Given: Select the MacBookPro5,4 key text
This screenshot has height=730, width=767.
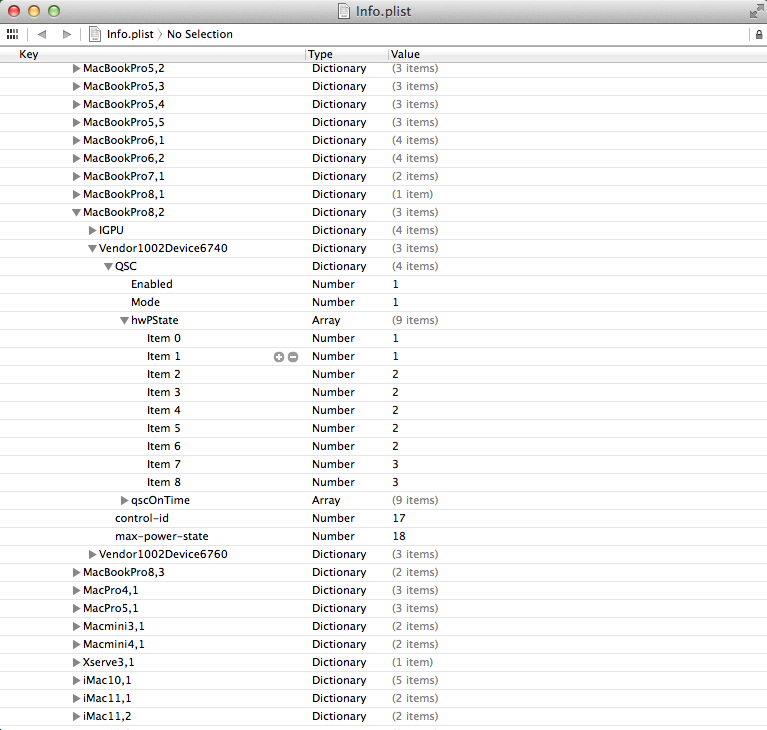Looking at the screenshot, I should pos(124,104).
